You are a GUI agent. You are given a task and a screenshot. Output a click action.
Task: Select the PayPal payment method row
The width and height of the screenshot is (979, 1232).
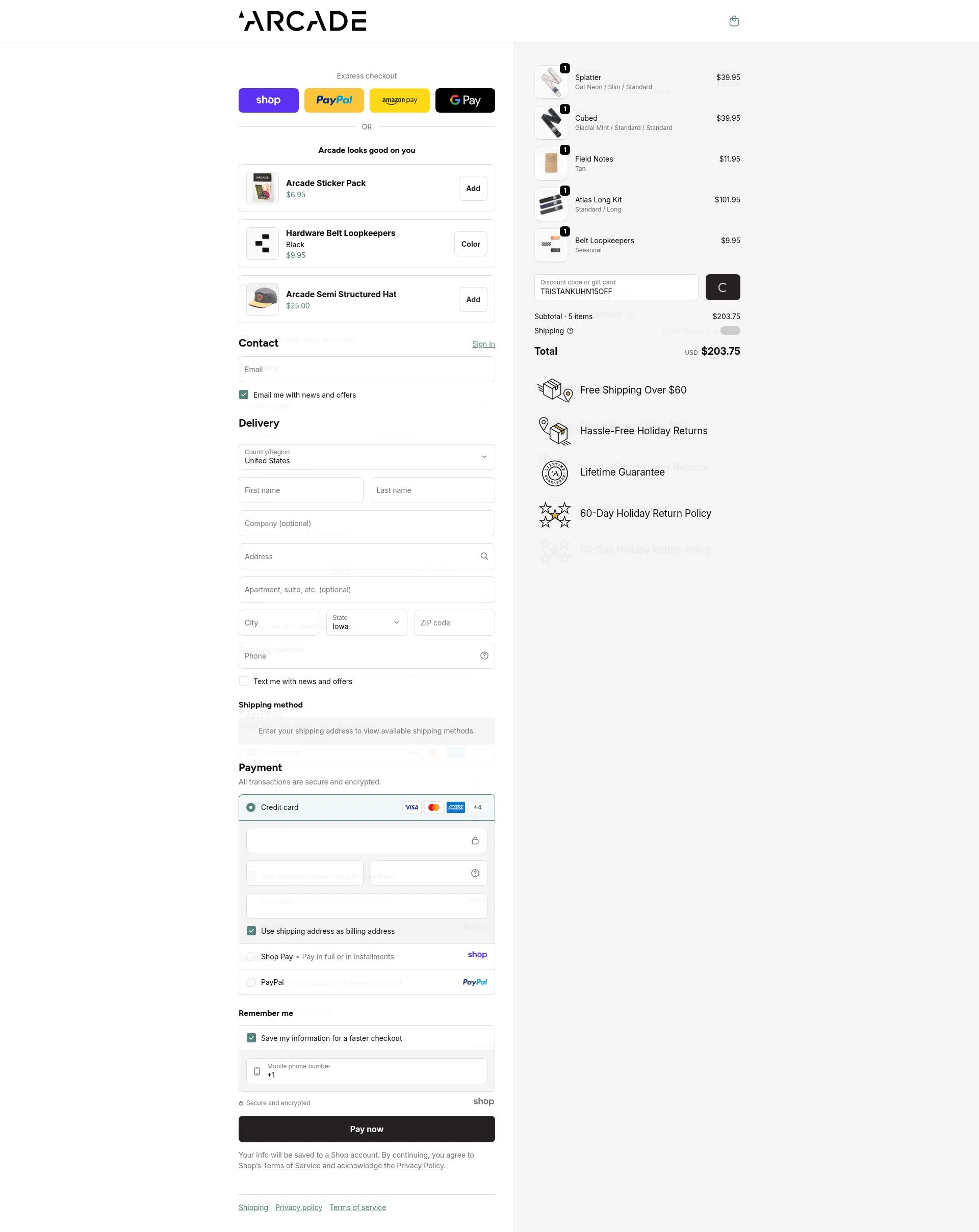366,982
